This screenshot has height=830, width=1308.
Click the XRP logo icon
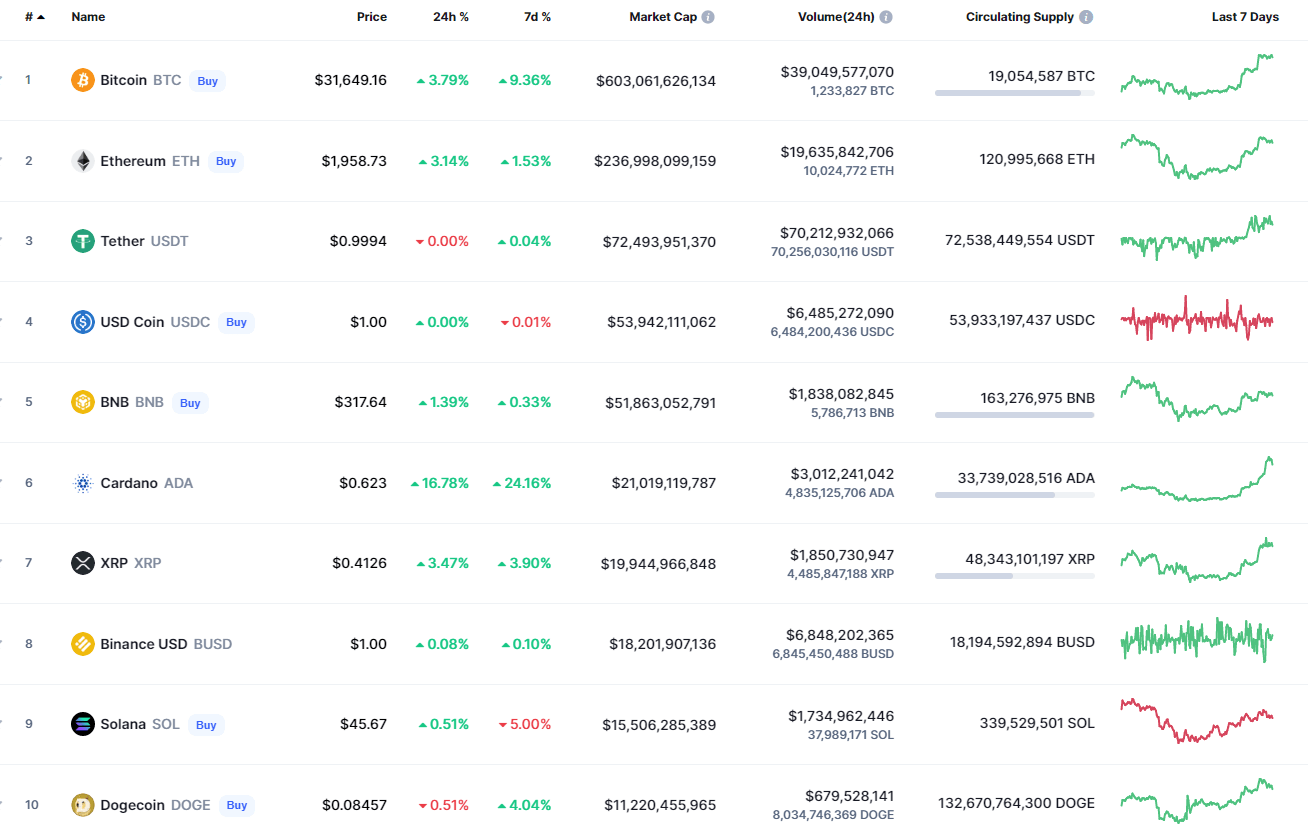pyautogui.click(x=83, y=563)
